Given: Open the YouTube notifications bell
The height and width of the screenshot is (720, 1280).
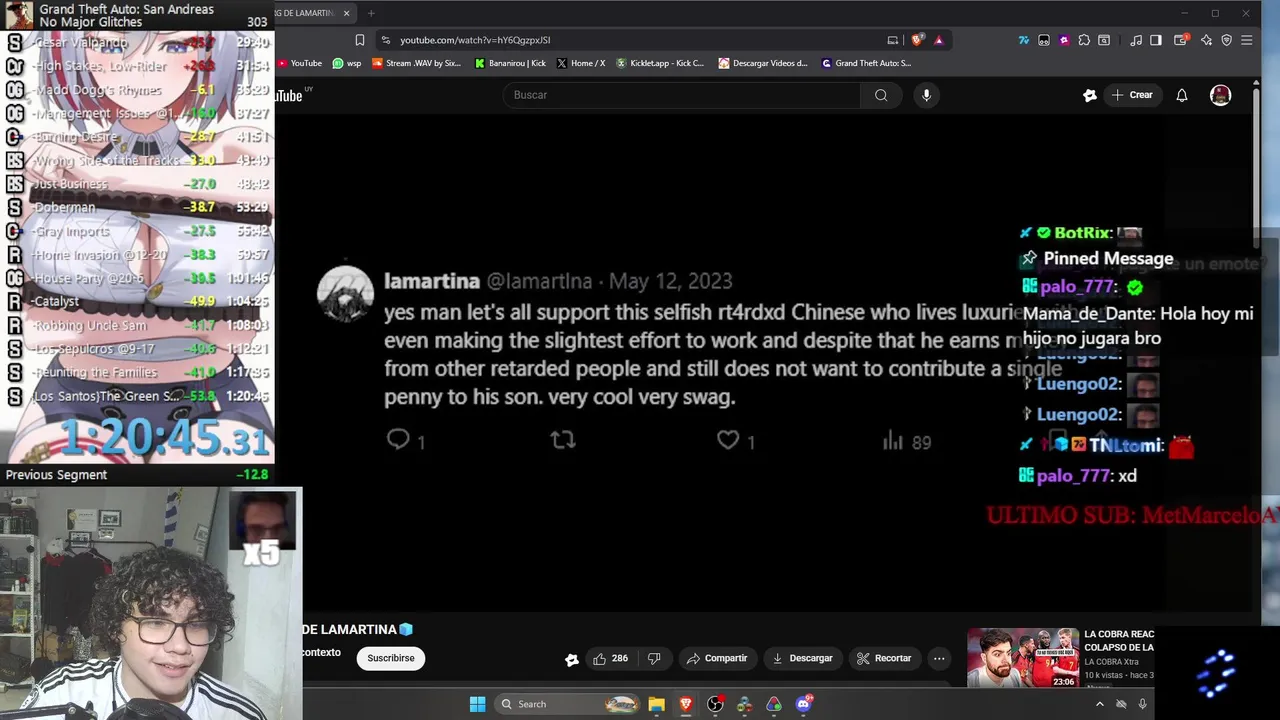Looking at the screenshot, I should (x=1182, y=95).
